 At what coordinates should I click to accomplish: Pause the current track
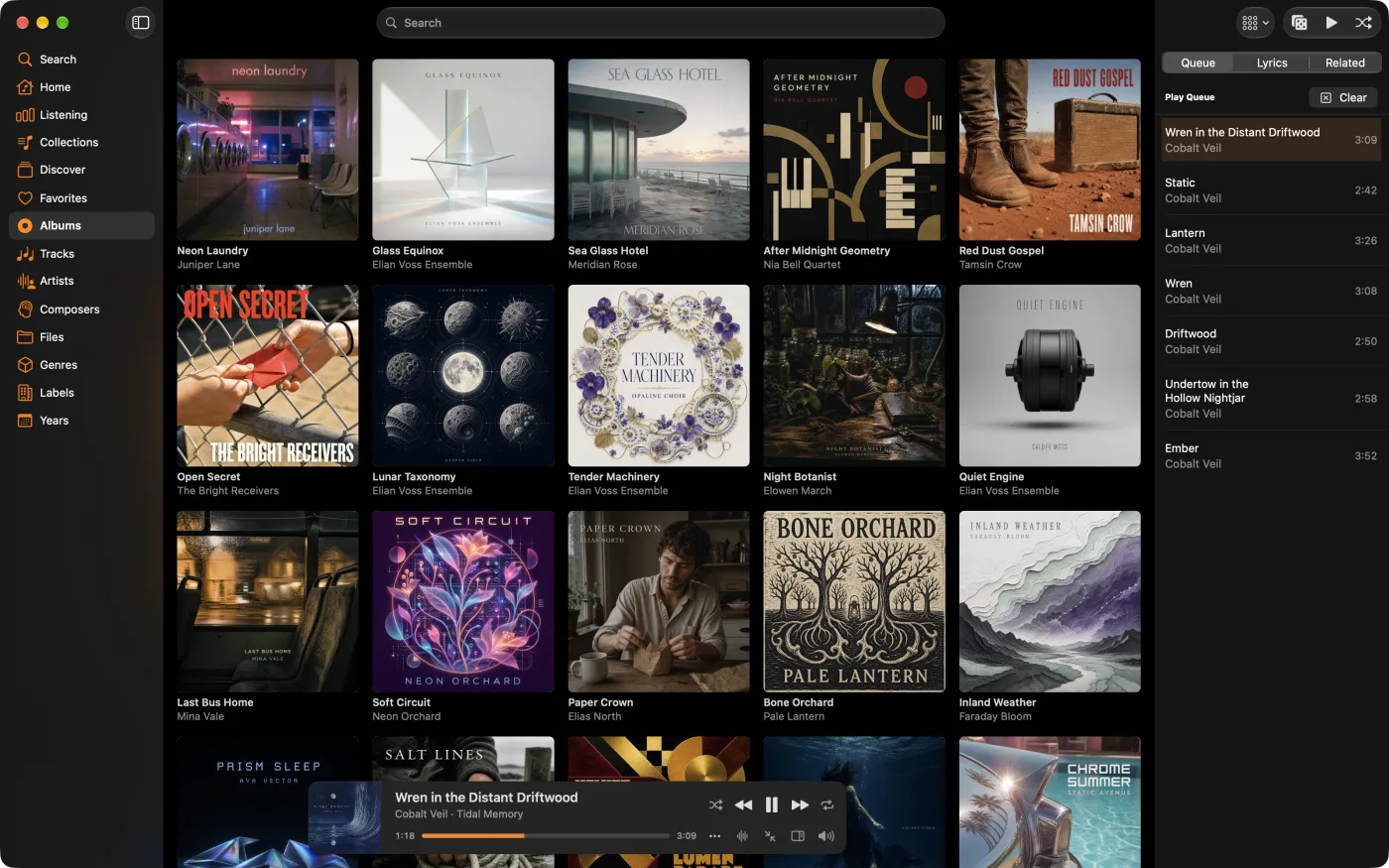(771, 806)
